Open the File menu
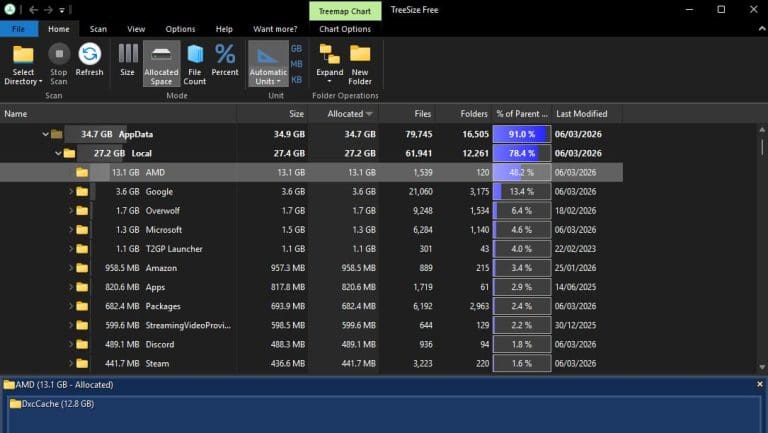The height and width of the screenshot is (433, 768). [19, 29]
